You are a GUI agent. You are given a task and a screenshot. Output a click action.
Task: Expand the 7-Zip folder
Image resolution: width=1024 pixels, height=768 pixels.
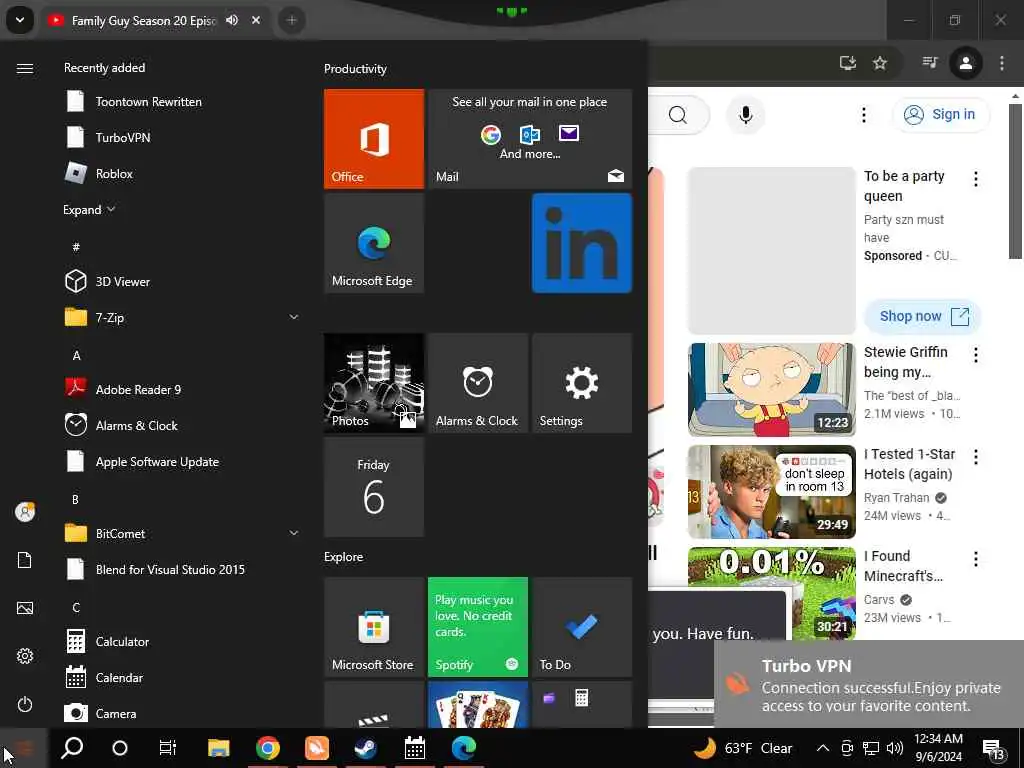coord(182,317)
